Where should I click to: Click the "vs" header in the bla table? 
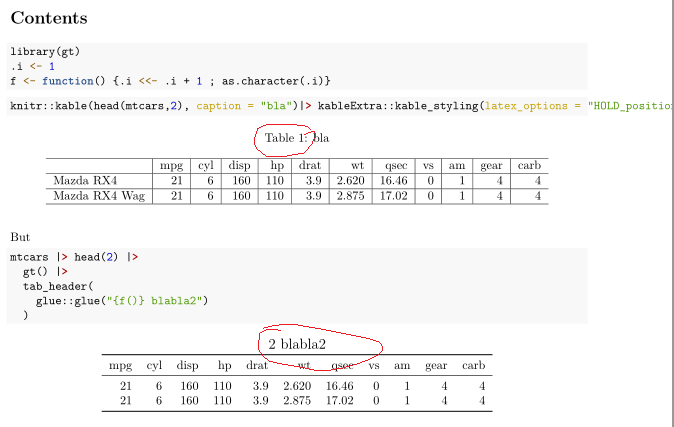[428, 166]
